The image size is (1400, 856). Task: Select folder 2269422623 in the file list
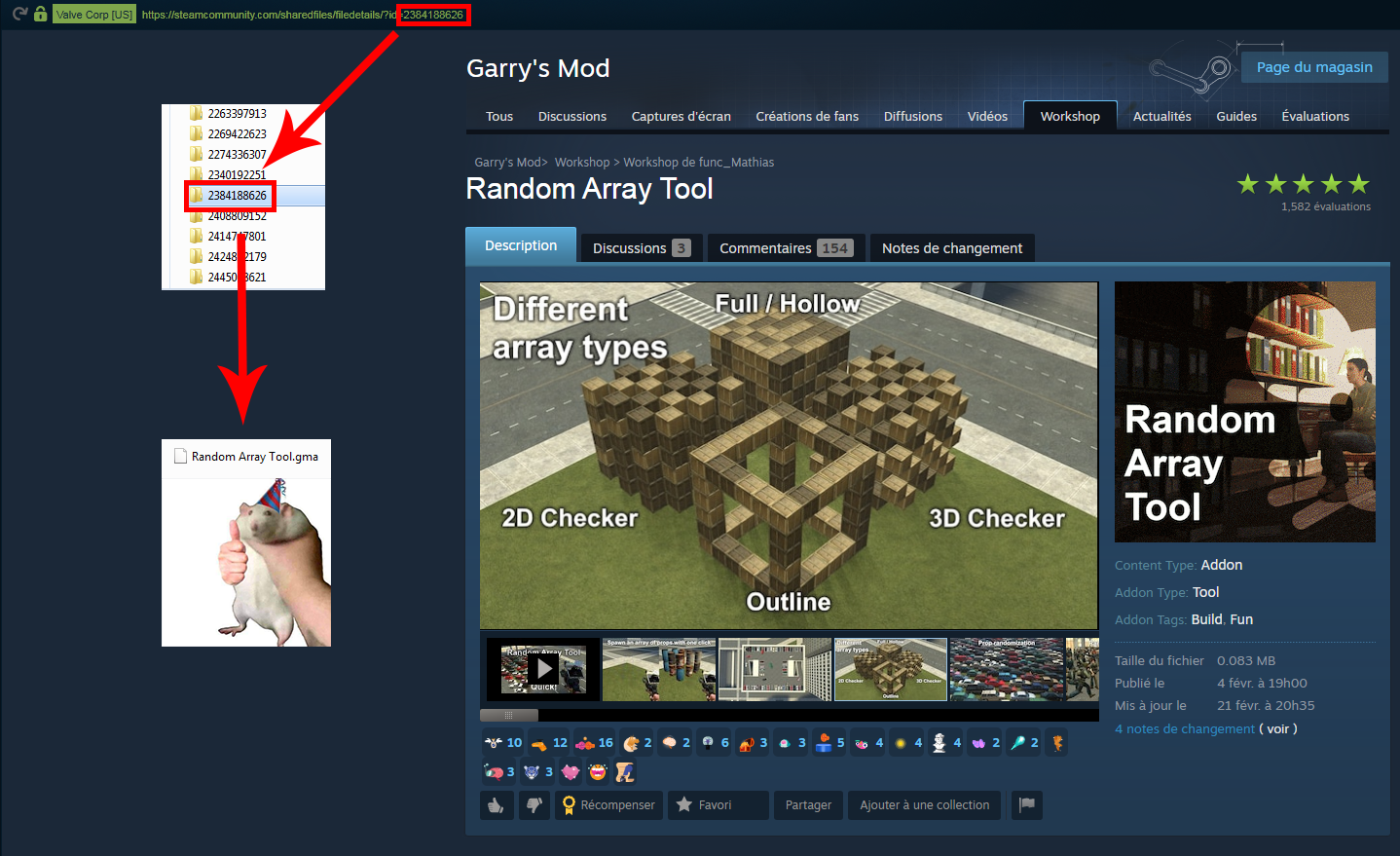pos(237,133)
